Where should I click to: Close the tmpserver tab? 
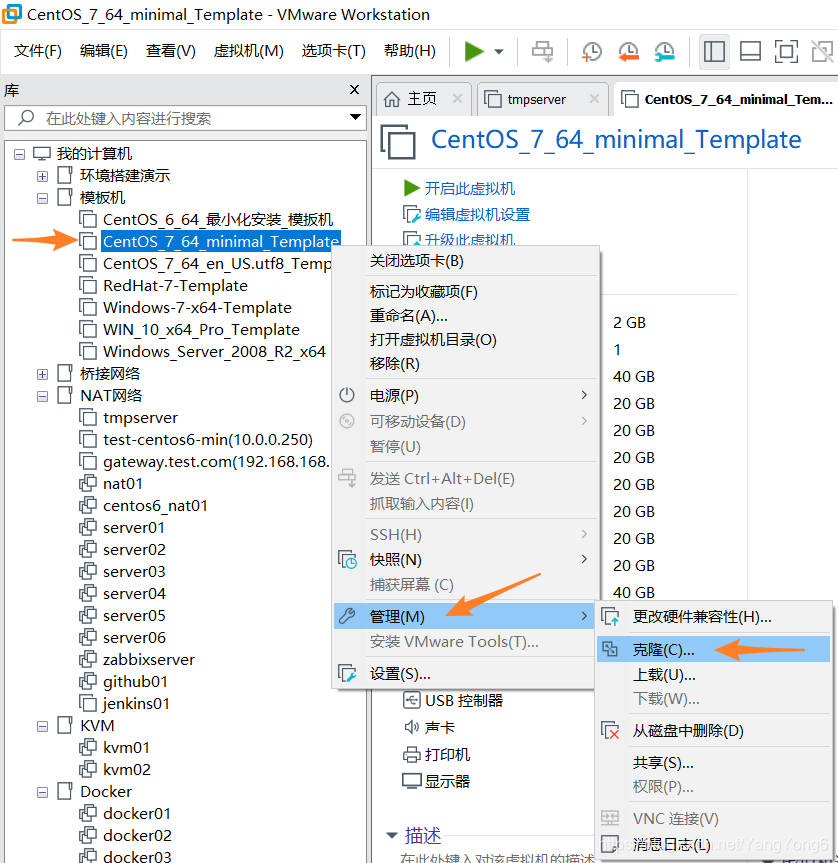pos(594,99)
